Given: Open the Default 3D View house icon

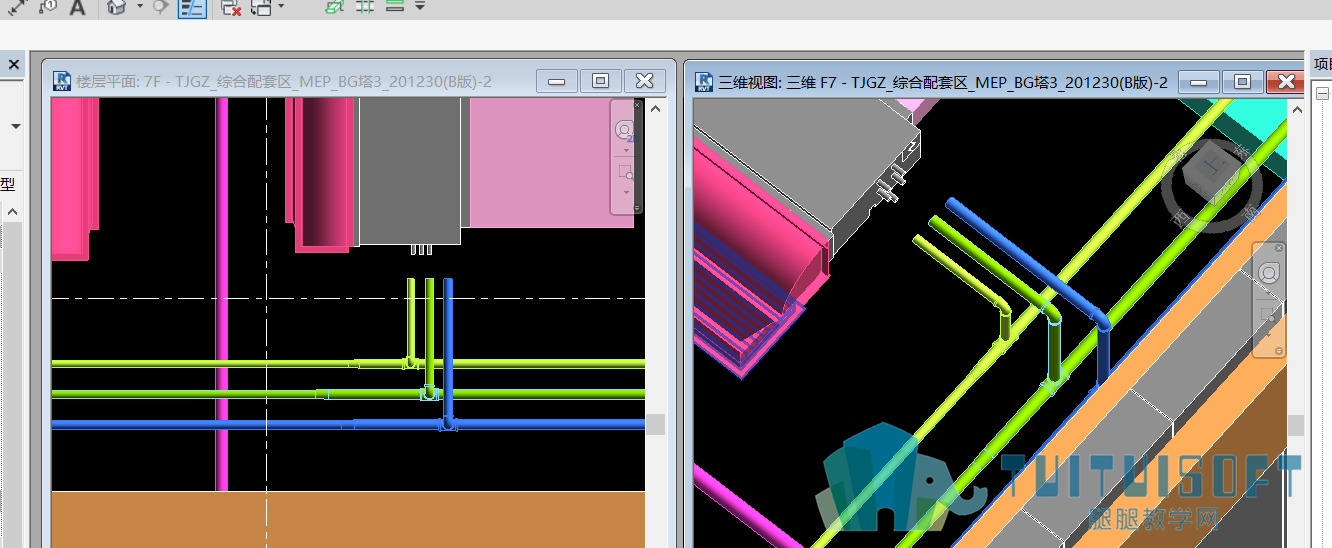Looking at the screenshot, I should tap(117, 7).
